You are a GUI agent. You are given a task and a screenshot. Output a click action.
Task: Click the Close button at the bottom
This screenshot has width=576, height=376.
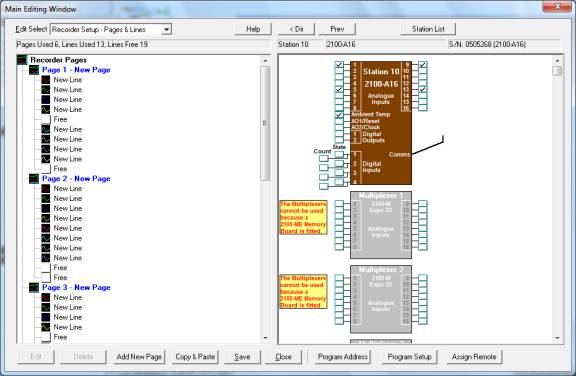pos(283,357)
